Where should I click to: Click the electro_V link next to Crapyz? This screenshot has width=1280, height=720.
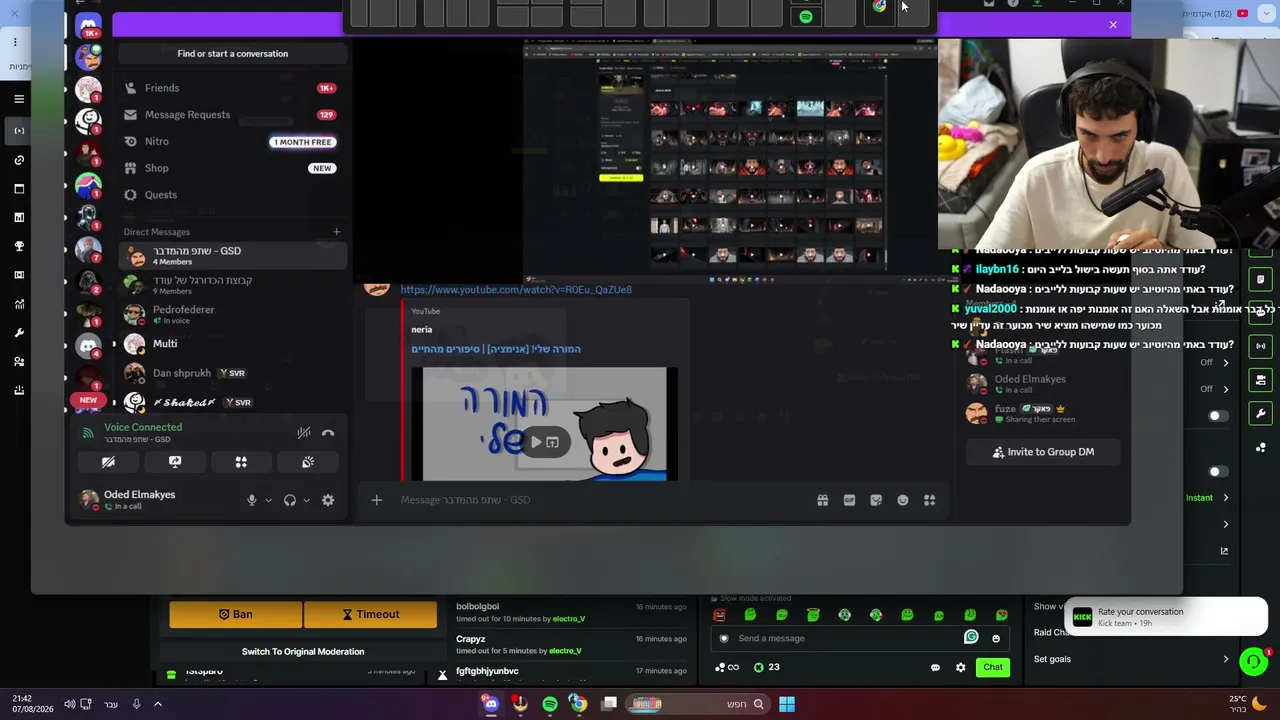coord(565,651)
